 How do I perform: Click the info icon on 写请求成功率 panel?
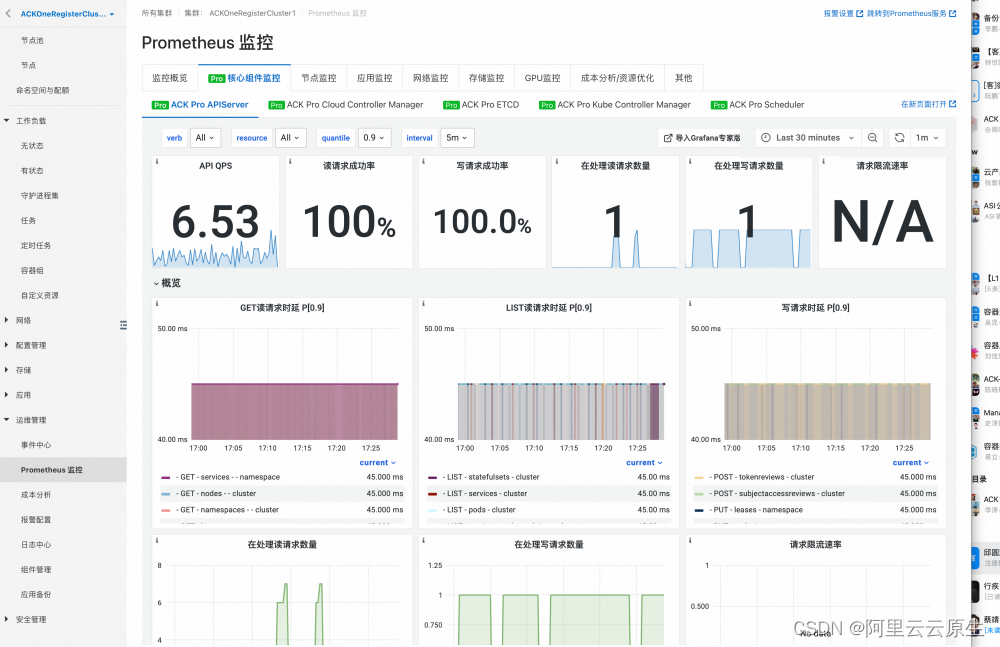point(423,161)
